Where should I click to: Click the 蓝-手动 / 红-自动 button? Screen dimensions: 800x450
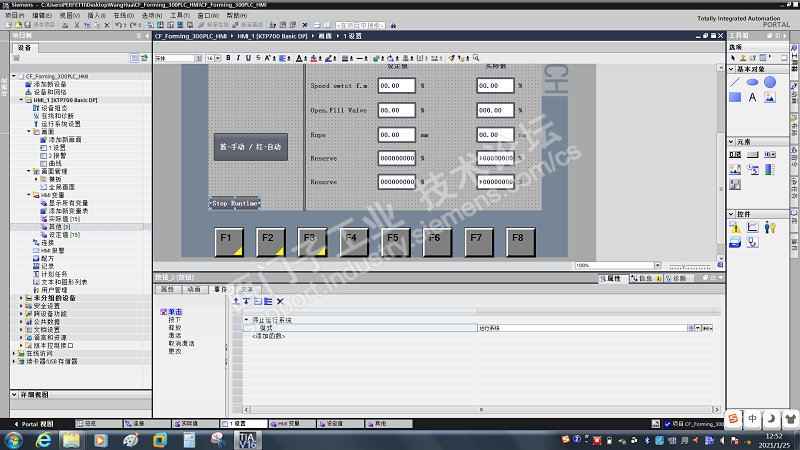tap(251, 147)
